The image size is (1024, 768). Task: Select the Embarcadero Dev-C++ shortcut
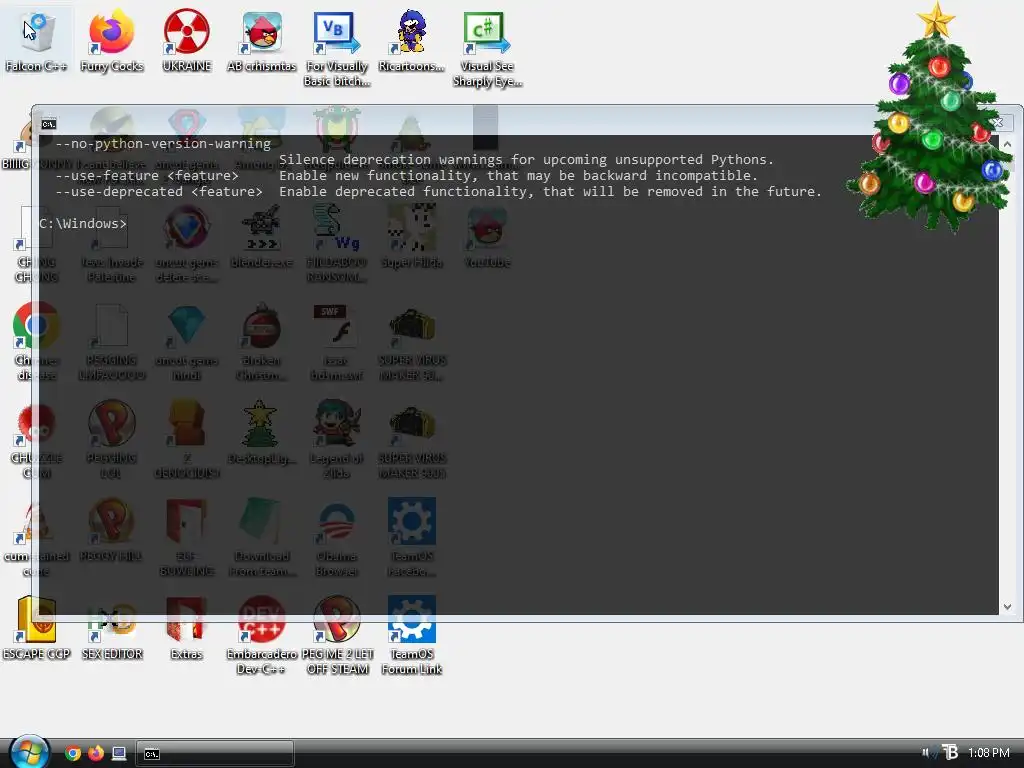261,636
